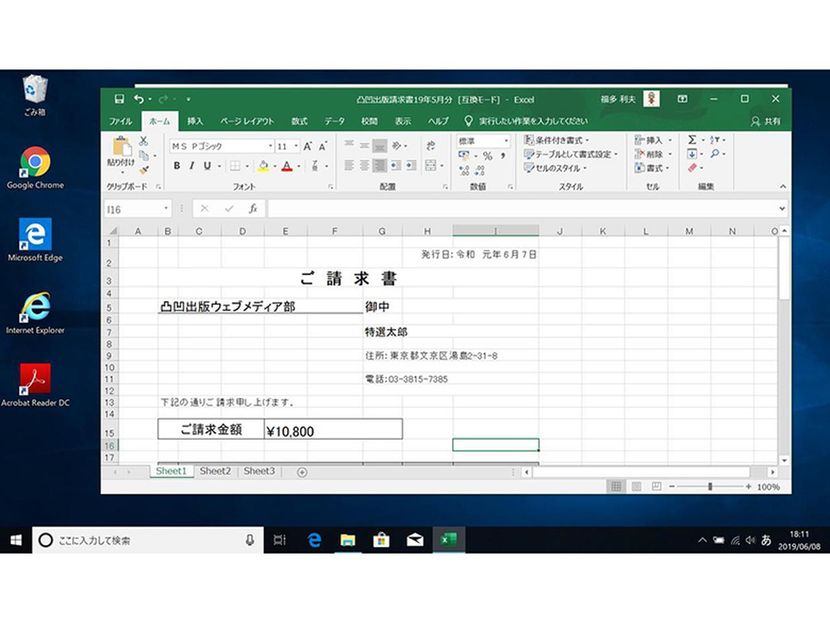This screenshot has height=623, width=830.
Task: Save the workbook with the floppy disk icon
Action: coord(119,99)
